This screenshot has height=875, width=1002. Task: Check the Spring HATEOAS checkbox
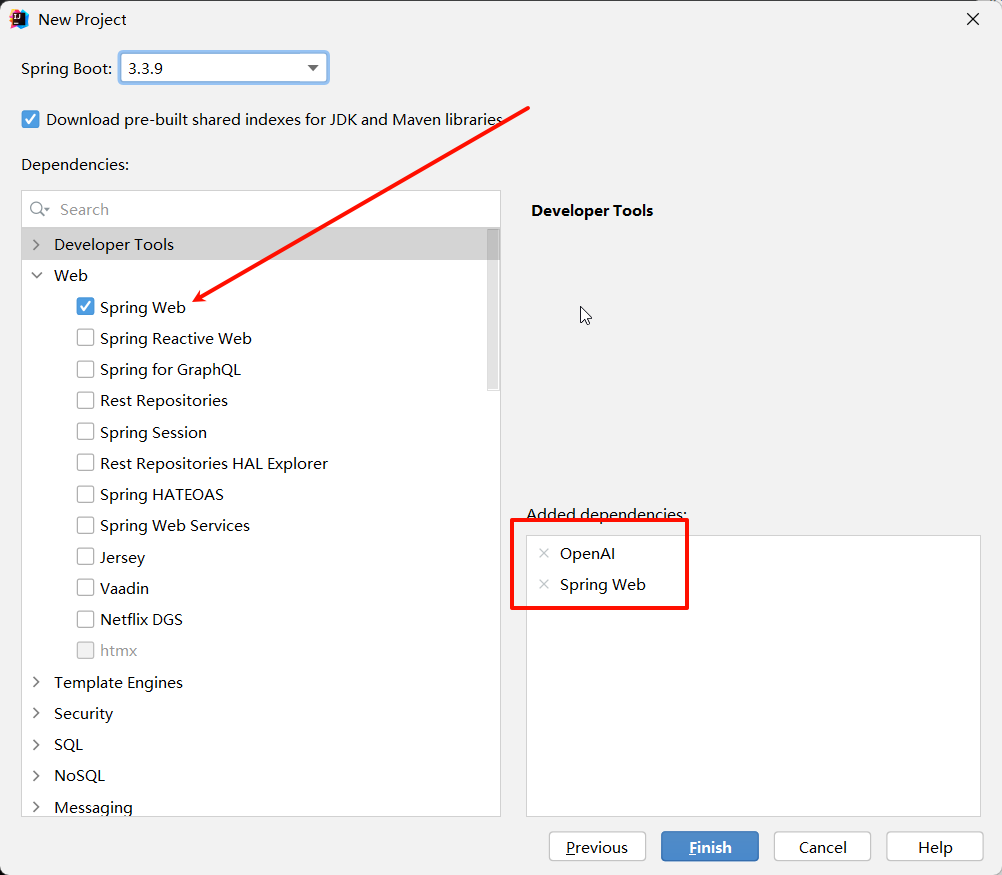[85, 494]
